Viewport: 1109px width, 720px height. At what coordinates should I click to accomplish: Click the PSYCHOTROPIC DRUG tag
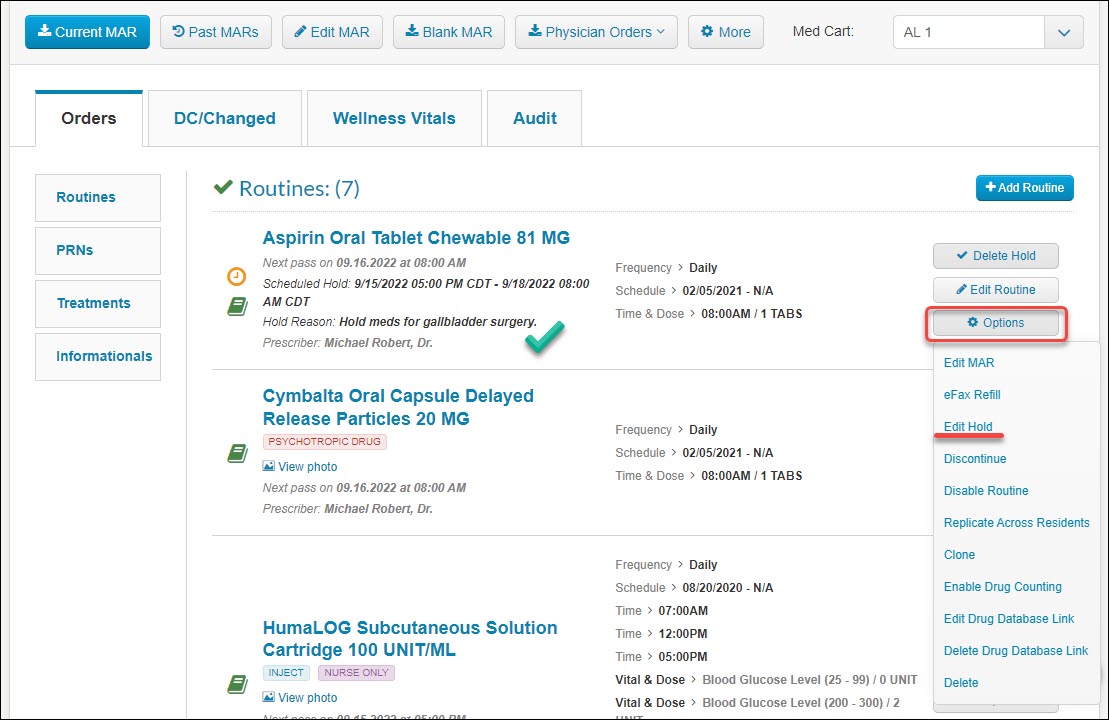[x=325, y=441]
